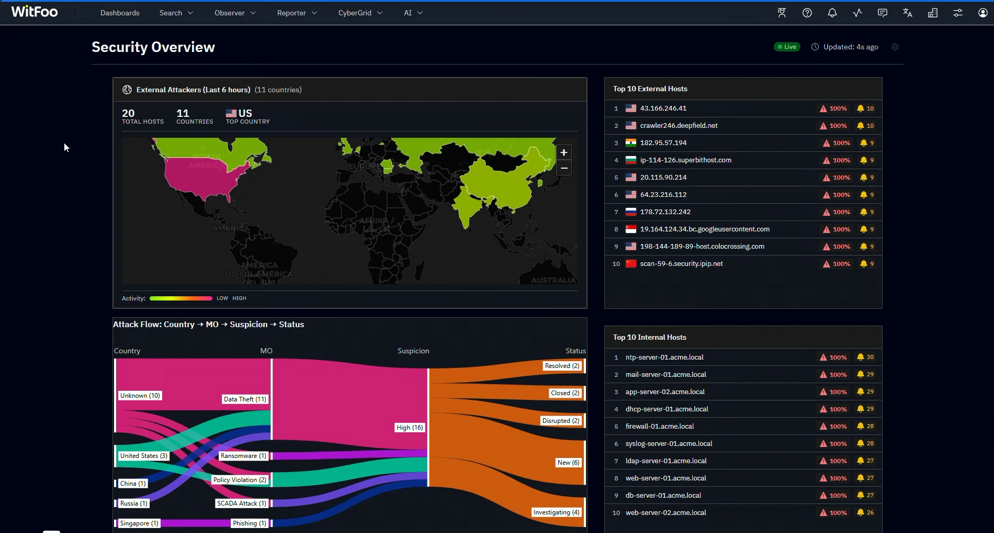Viewport: 994px width, 533px height.
Task: Click the Singapore (1) country node
Action: pyautogui.click(x=139, y=523)
